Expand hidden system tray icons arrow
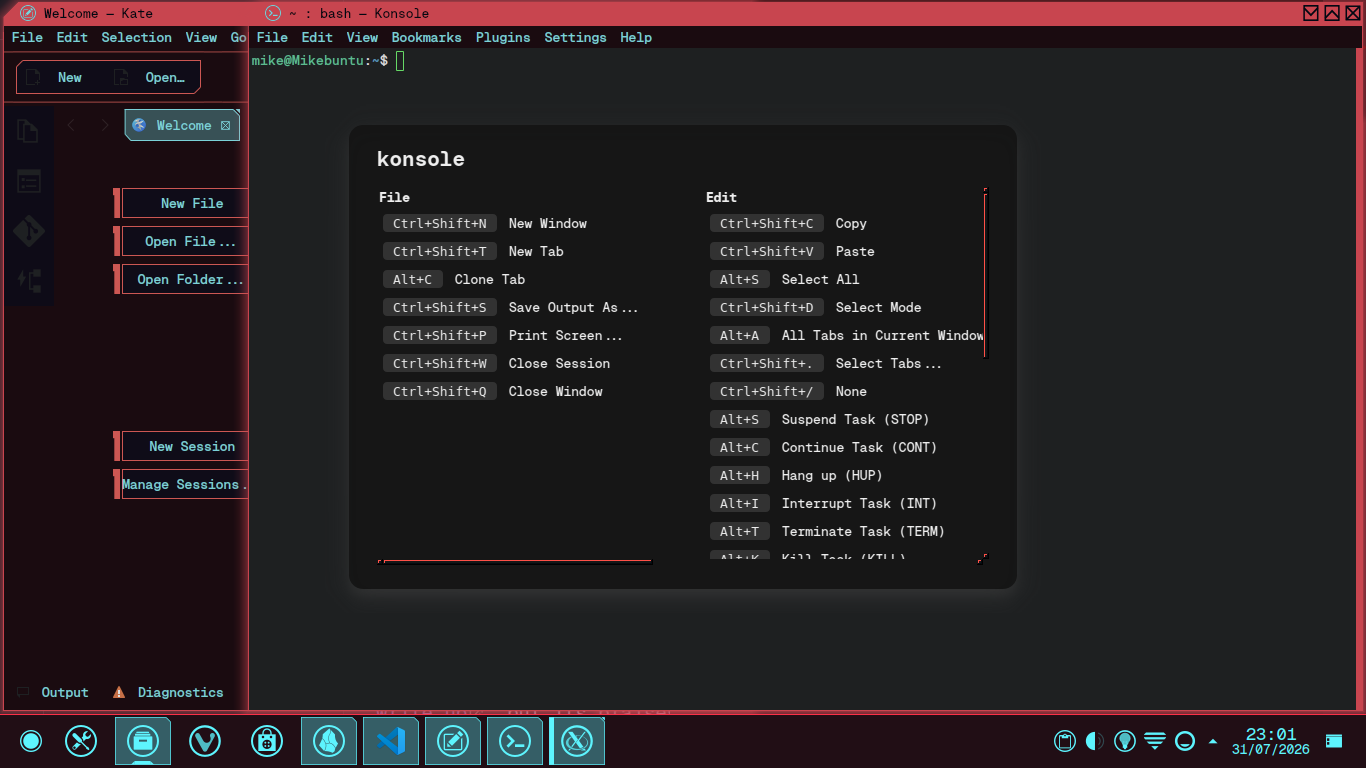The image size is (1366, 768). (x=1213, y=741)
